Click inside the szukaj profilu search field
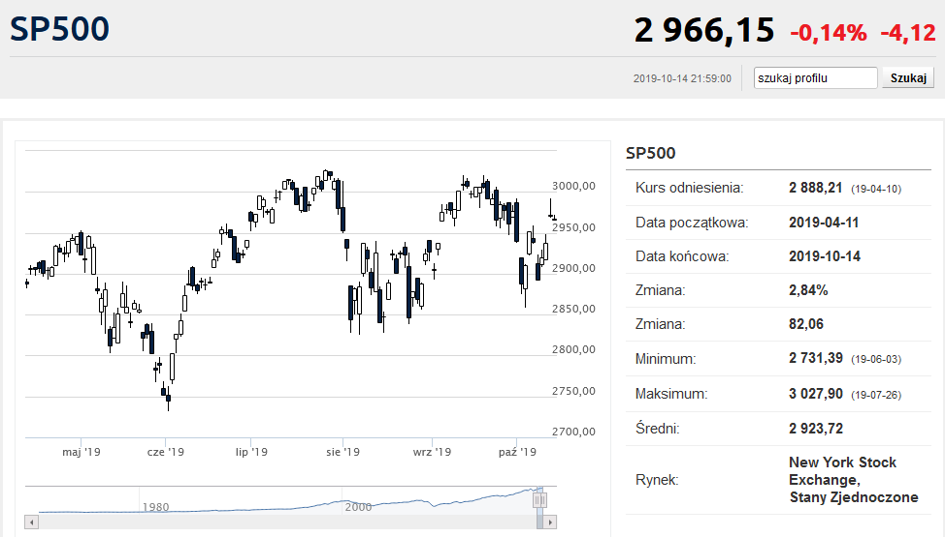Viewport: 945px width, 537px height. pos(815,78)
